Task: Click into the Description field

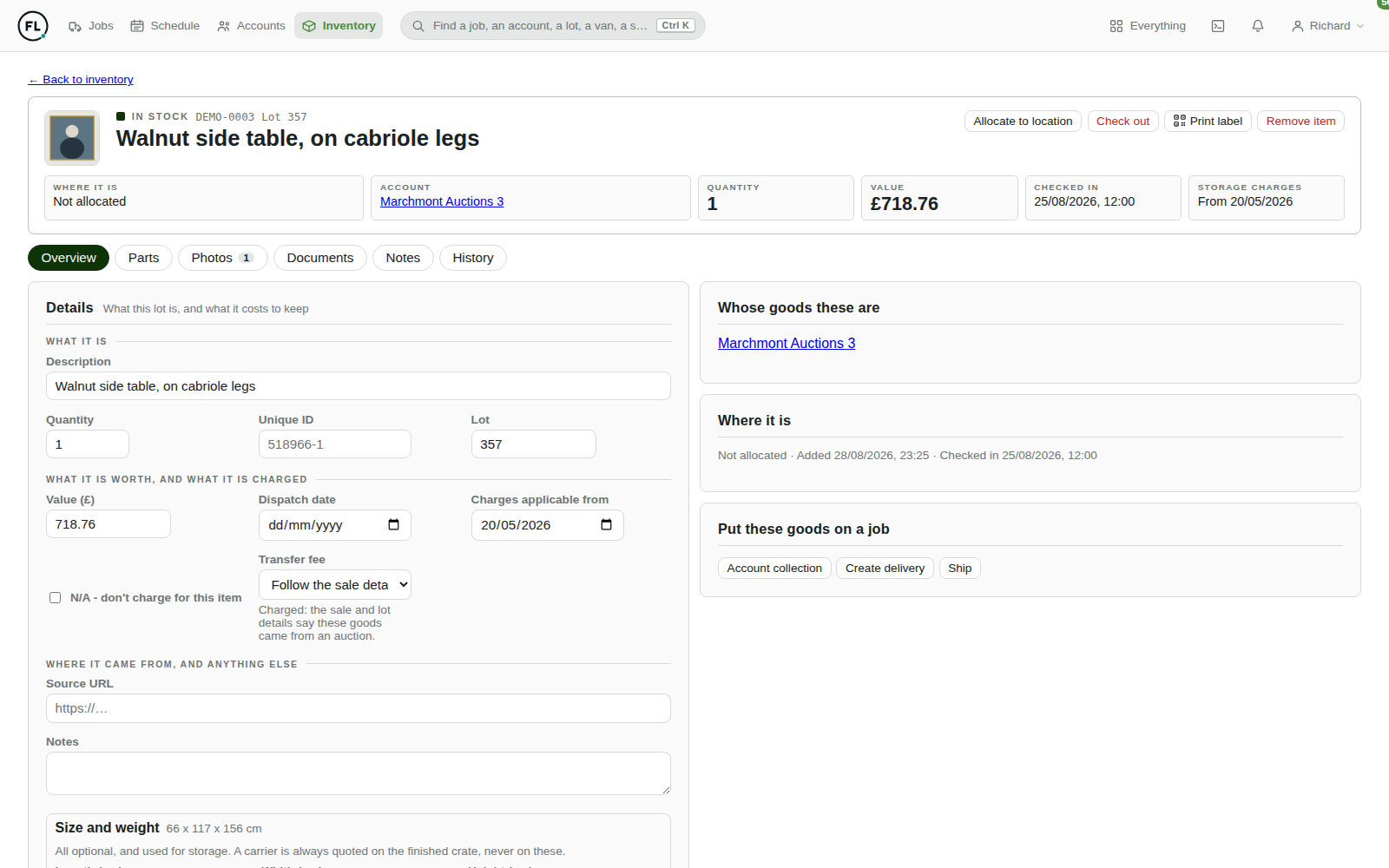Action: coord(359,386)
